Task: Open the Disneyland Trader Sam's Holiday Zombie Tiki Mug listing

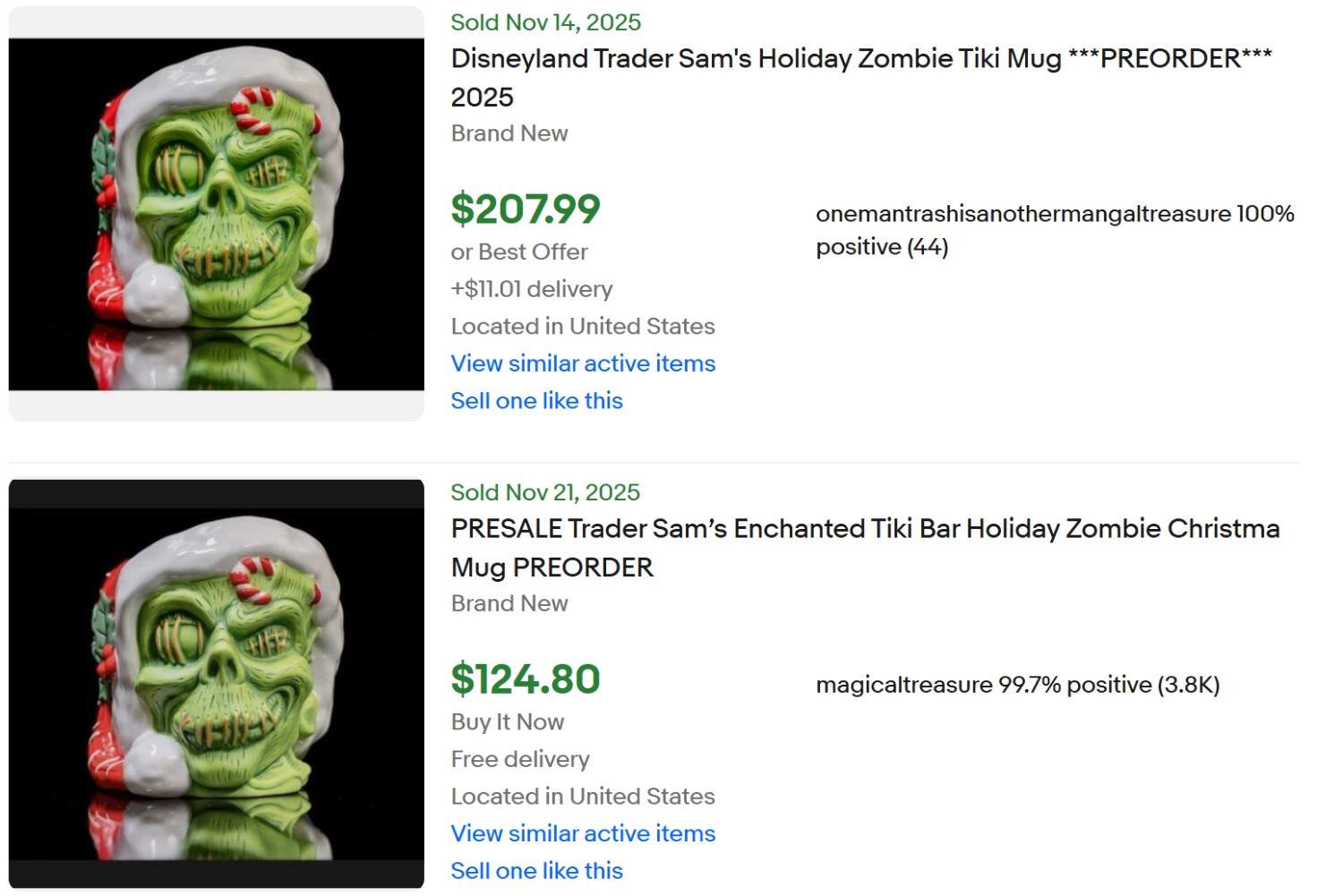Action: pos(861,58)
